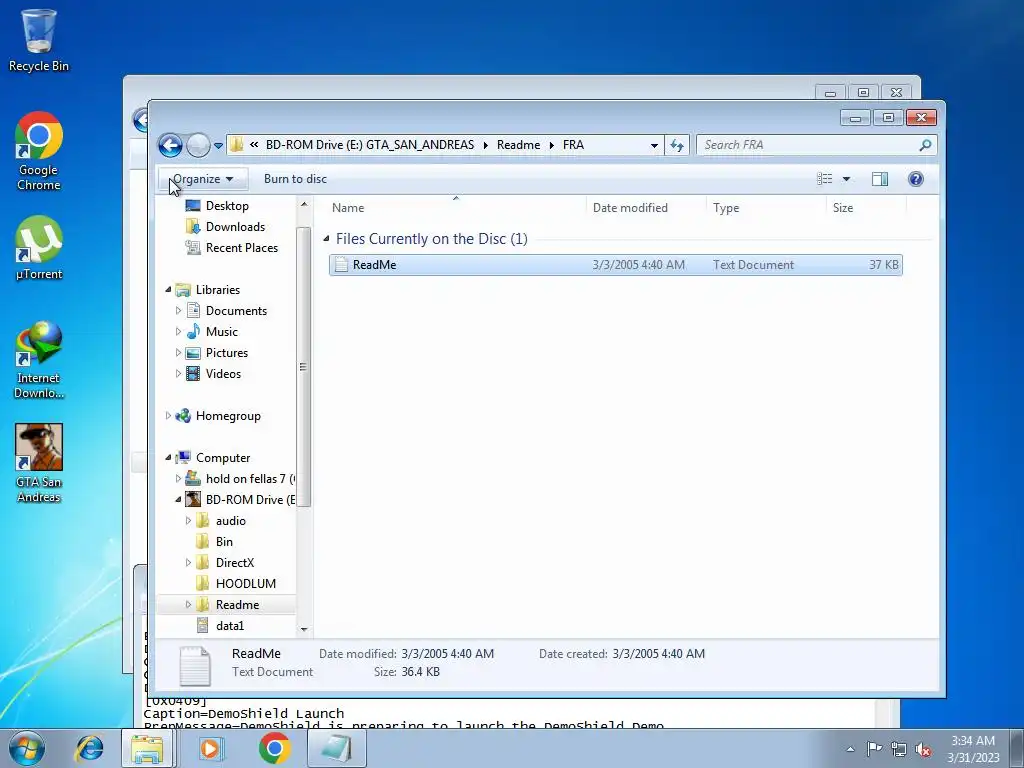Click the Readme segment in address bar
Screen dimensions: 1024x768
click(x=518, y=145)
